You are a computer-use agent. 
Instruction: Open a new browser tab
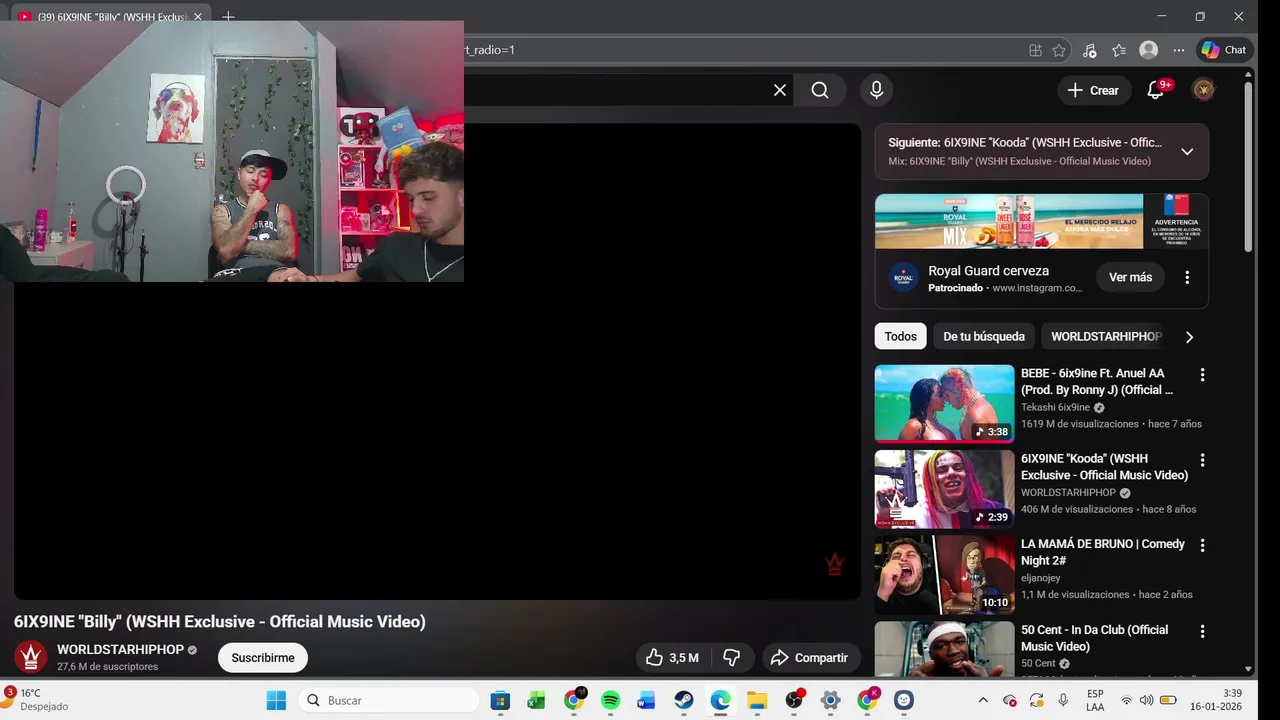[x=228, y=17]
